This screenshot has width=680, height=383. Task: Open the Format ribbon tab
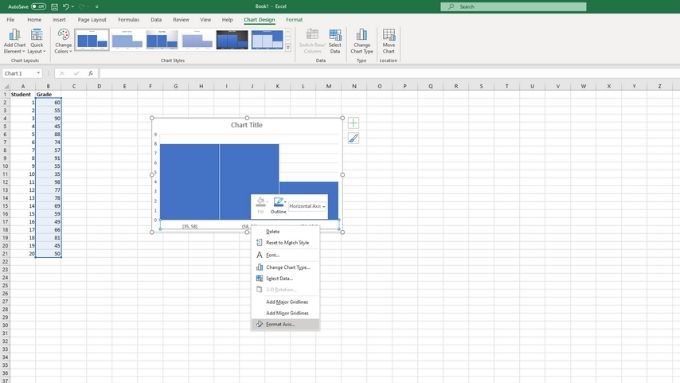click(x=294, y=20)
